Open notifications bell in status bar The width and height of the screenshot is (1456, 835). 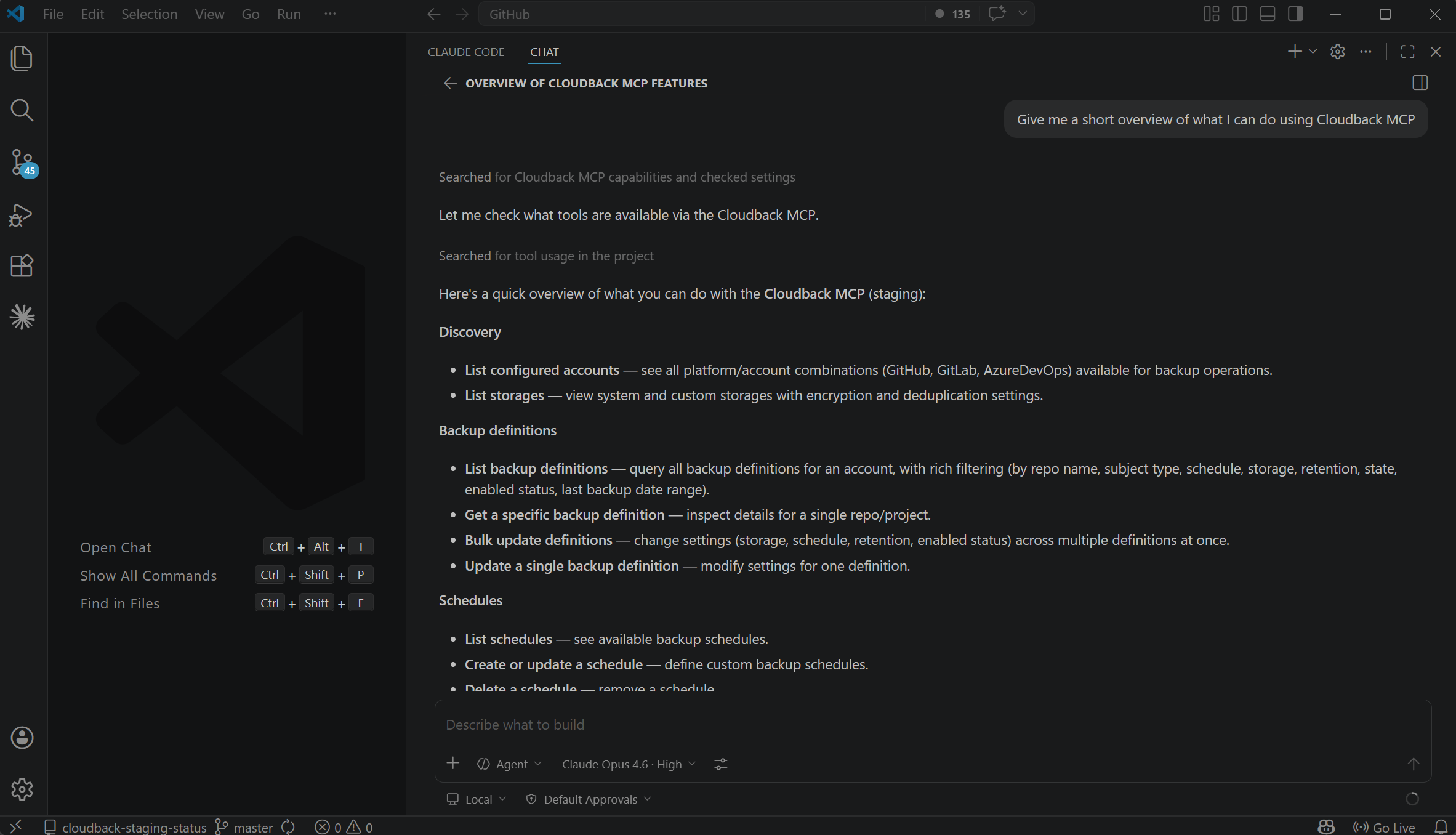[1441, 827]
